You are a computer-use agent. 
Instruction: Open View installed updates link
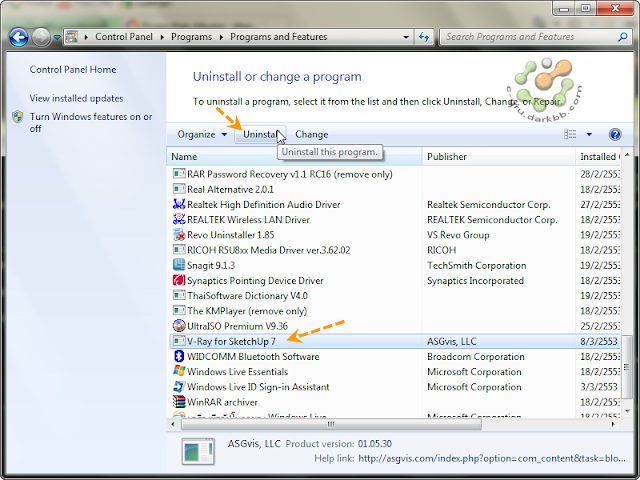[x=76, y=98]
